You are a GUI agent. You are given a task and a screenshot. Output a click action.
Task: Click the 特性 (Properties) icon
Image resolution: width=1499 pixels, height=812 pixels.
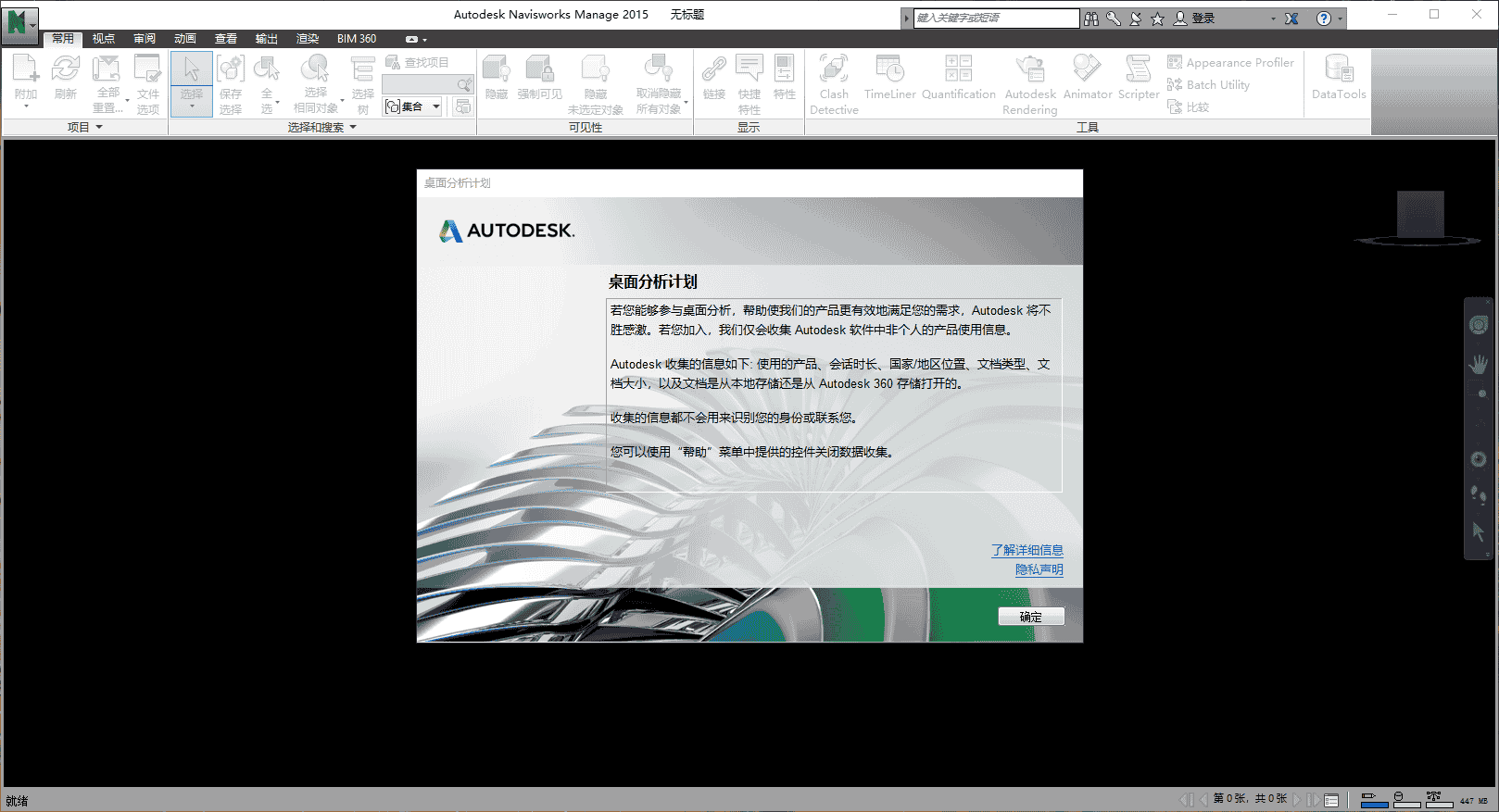tap(784, 69)
